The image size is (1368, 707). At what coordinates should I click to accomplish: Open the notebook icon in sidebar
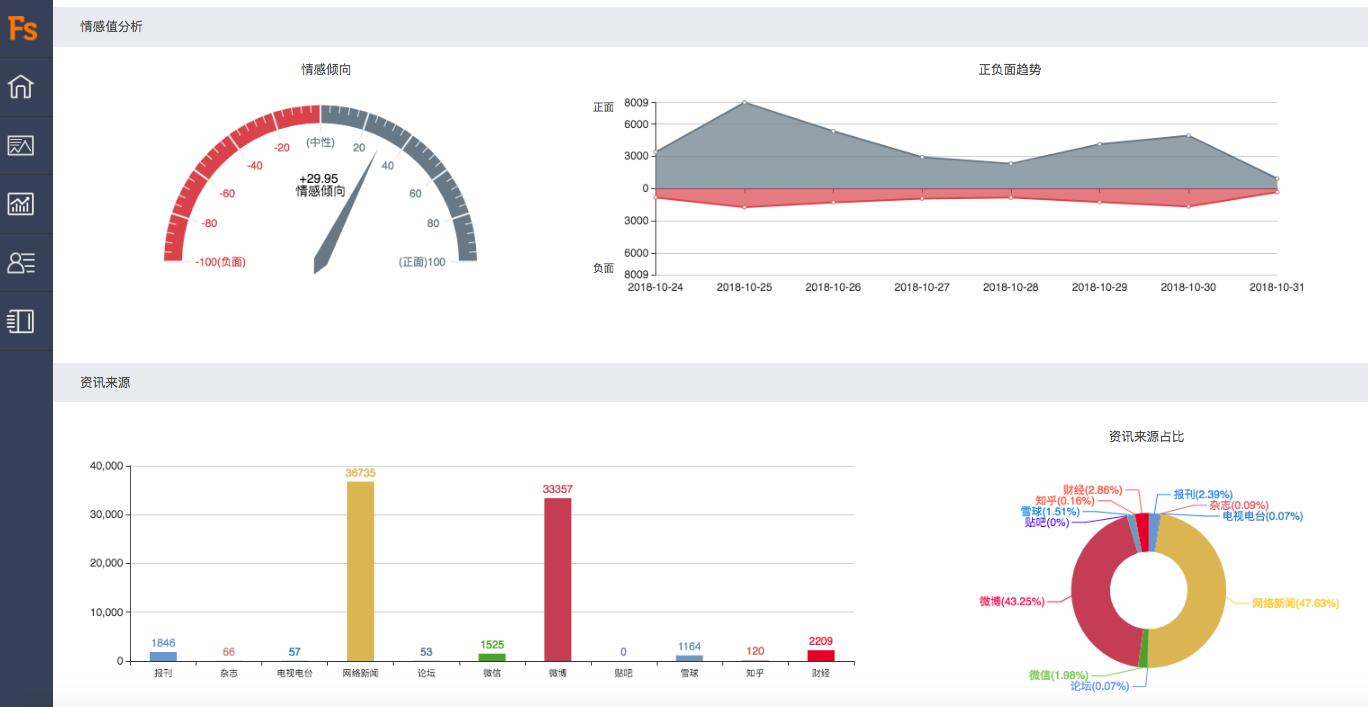(x=21, y=321)
